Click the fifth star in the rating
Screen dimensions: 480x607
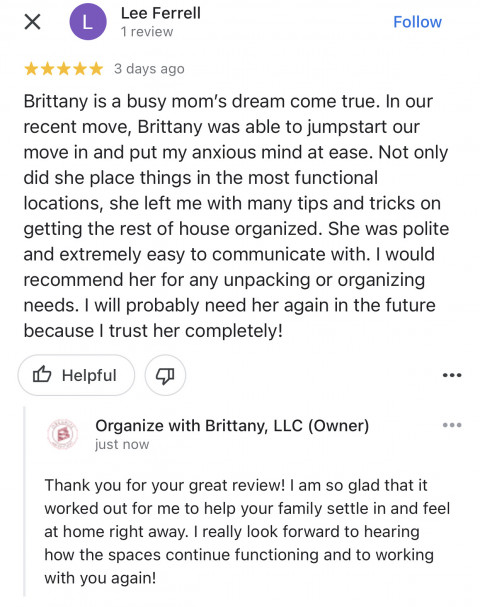tap(96, 69)
